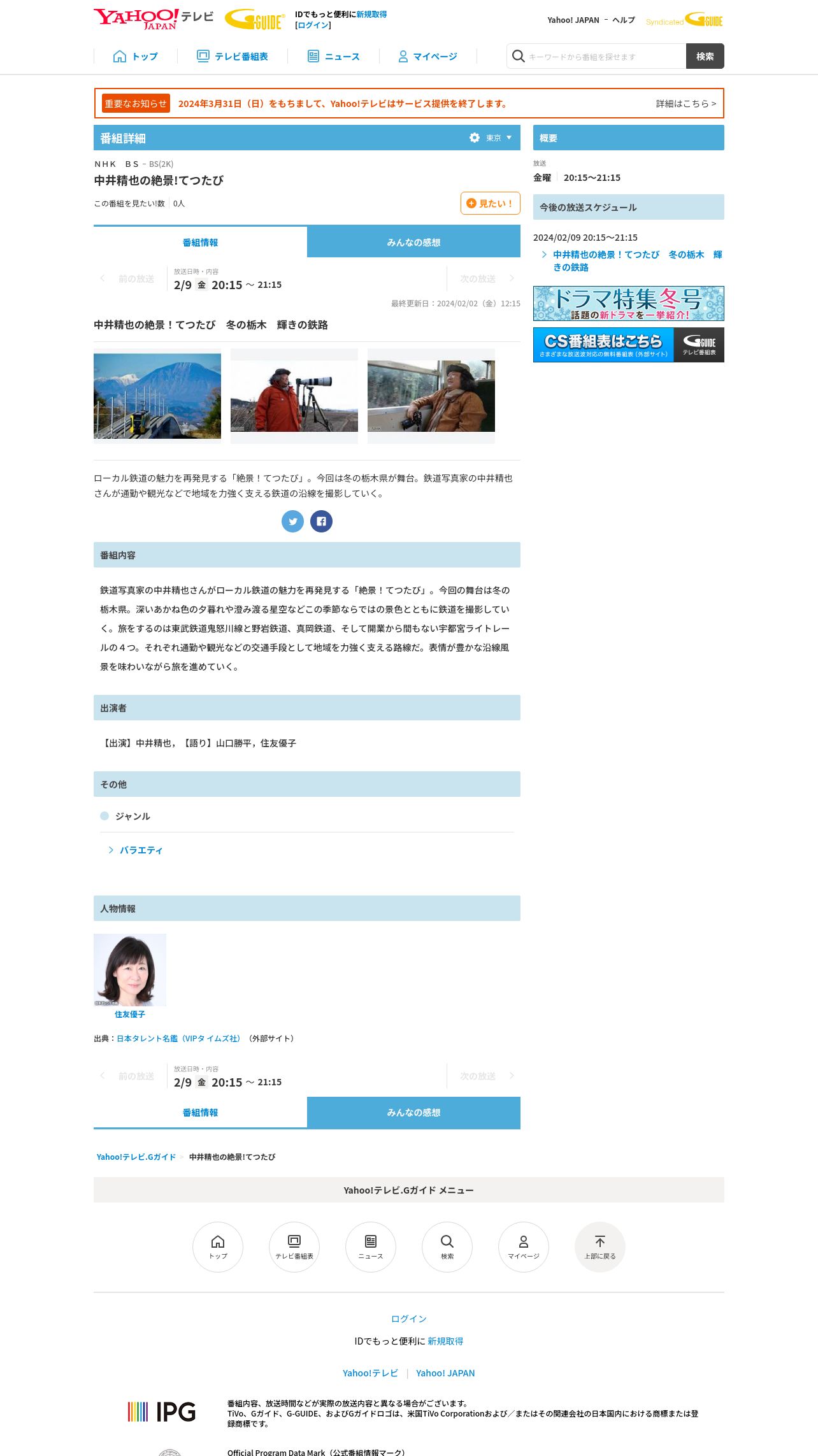Viewport: 818px width, 1456px height.
Task: Open ニュース in the top navigation
Action: pos(333,57)
